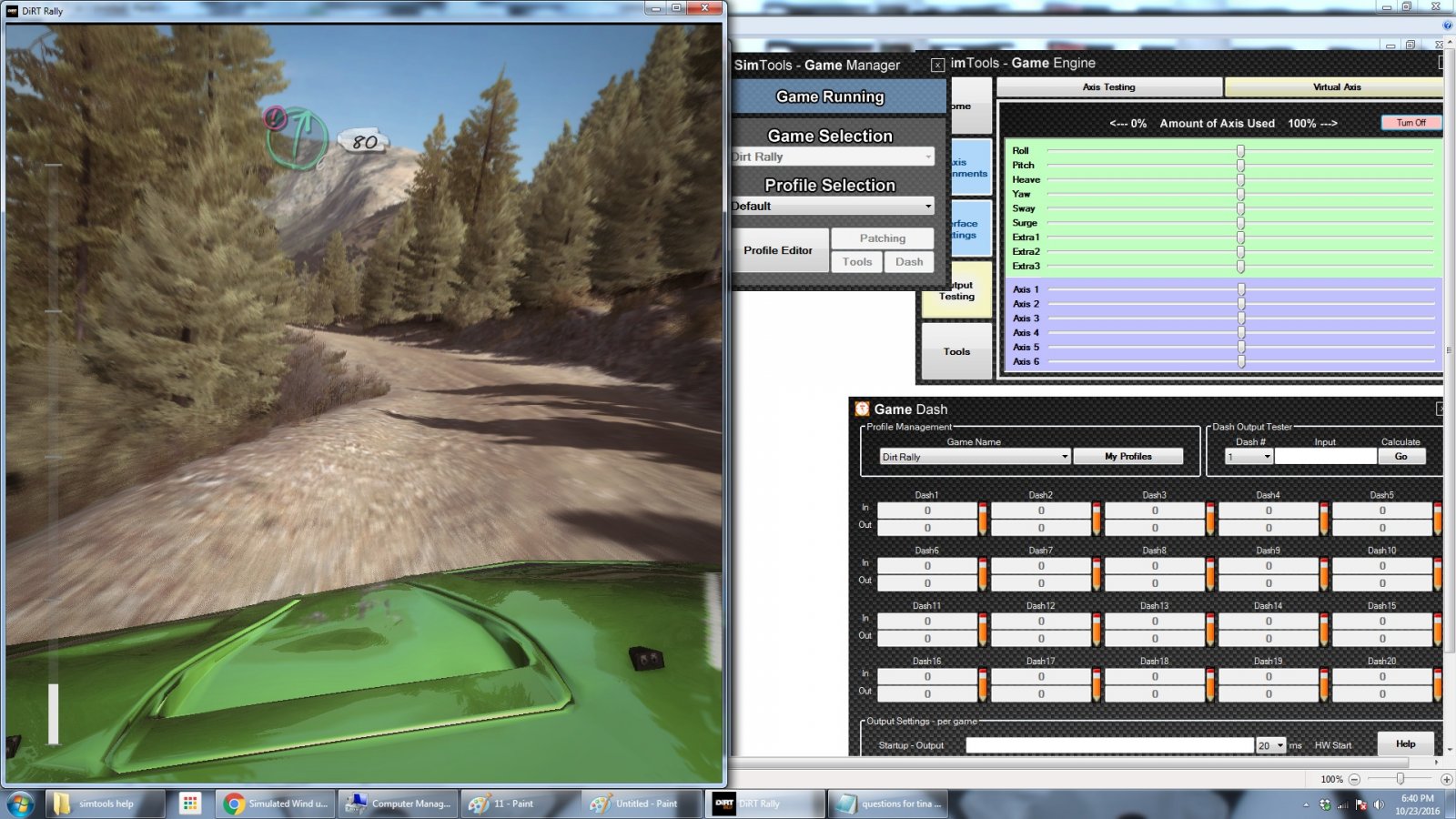Click the pencil edit icon for Dash9
Screen dimensions: 1456x819
coord(1324,574)
